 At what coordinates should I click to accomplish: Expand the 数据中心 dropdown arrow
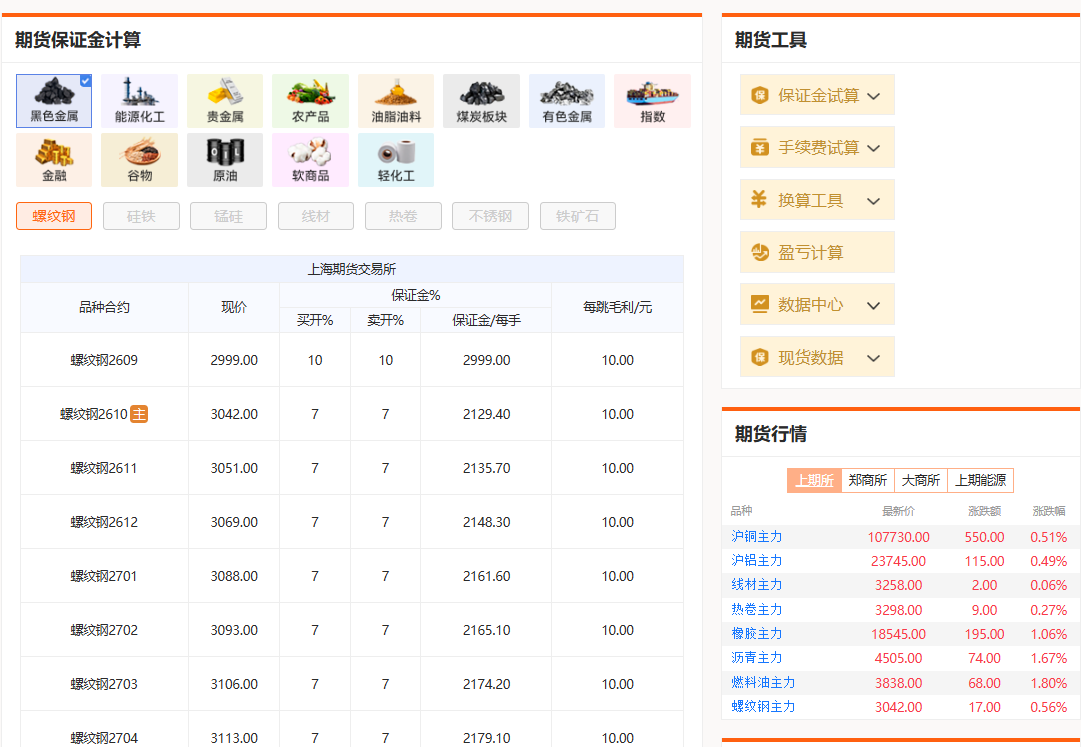tap(873, 305)
